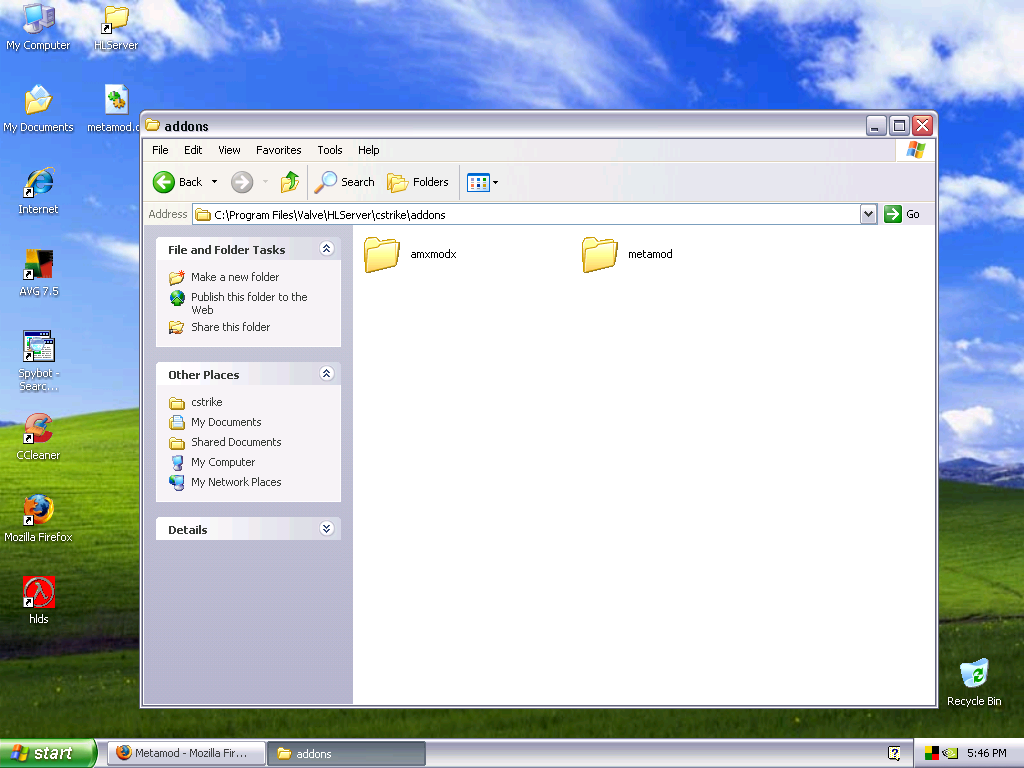Open the Tools menu
The image size is (1024, 768).
(330, 150)
